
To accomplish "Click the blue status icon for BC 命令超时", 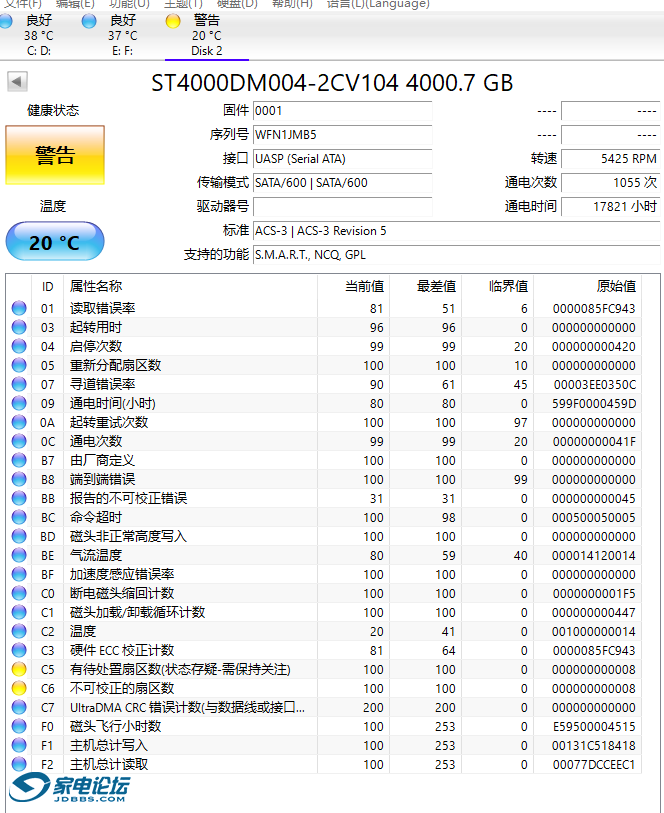I will pyautogui.click(x=19, y=517).
